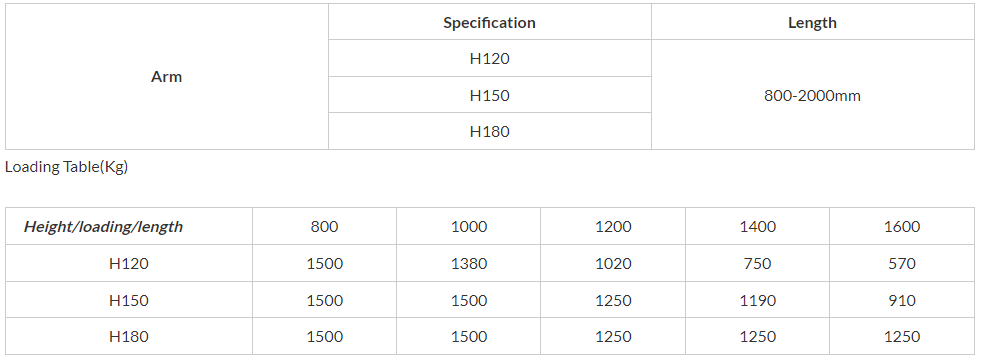Click the Height/loading/length header cell
The image size is (981, 360).
129,227
